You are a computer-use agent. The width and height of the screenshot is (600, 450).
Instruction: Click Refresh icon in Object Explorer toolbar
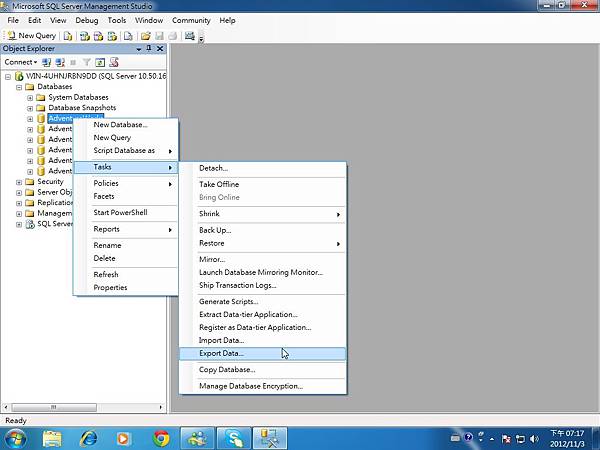coord(100,62)
